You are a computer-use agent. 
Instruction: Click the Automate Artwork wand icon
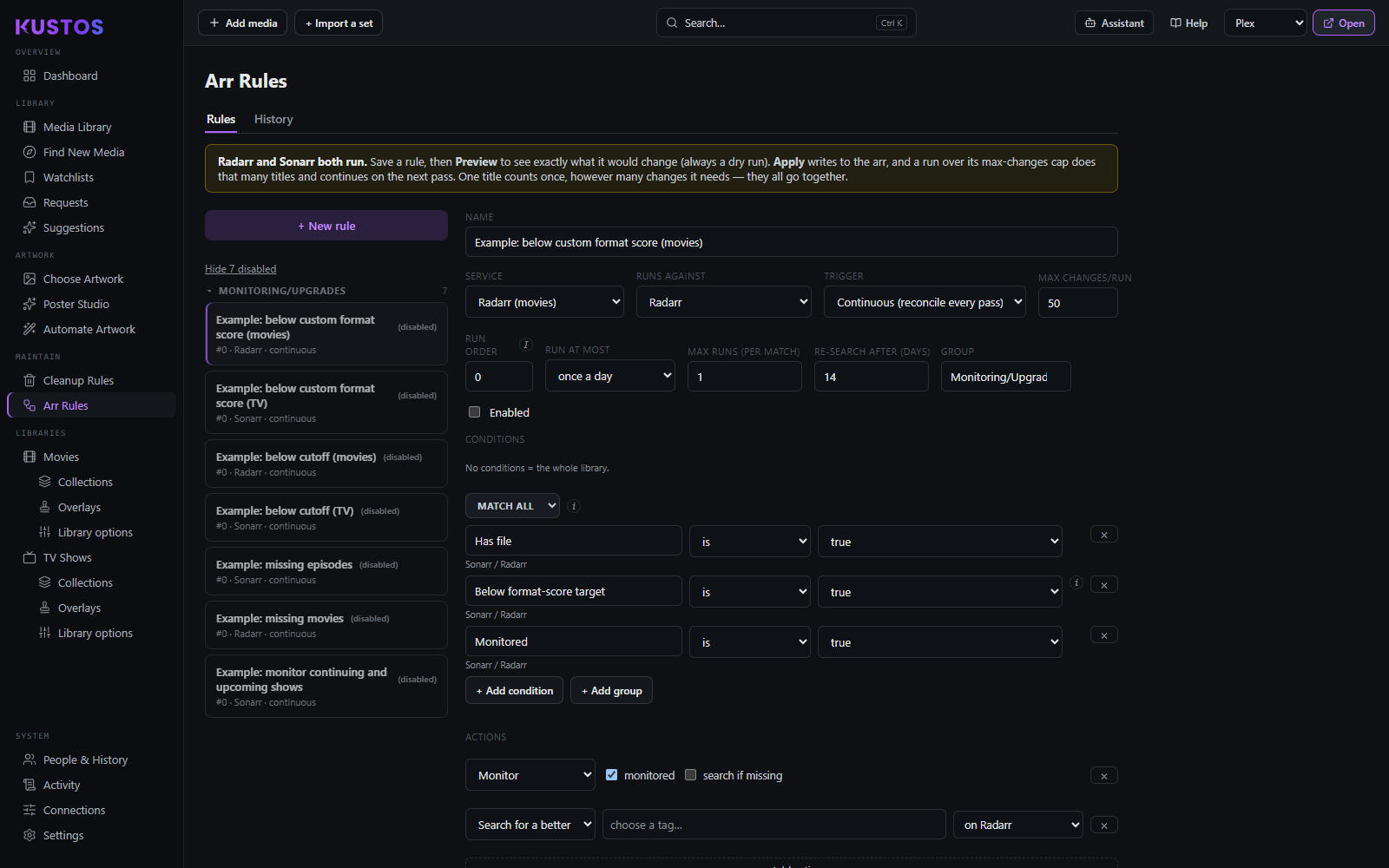point(30,329)
